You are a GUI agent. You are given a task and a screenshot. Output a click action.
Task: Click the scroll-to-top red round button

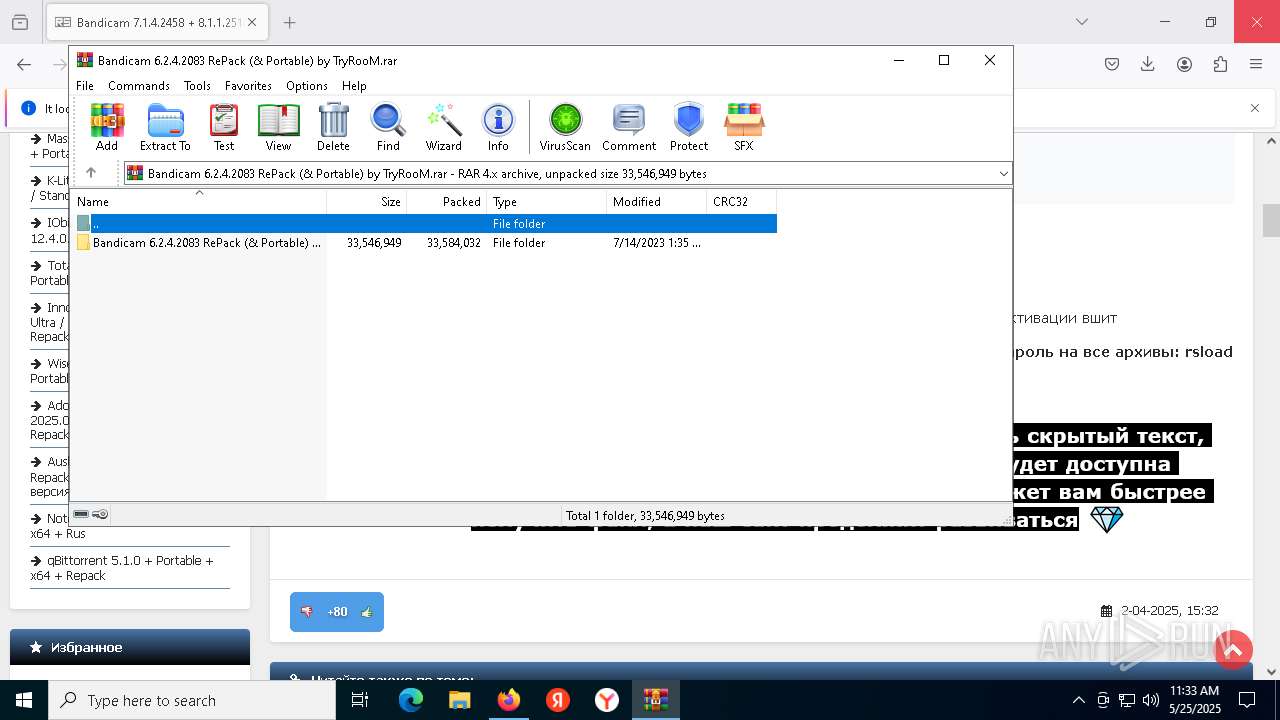[1234, 650]
